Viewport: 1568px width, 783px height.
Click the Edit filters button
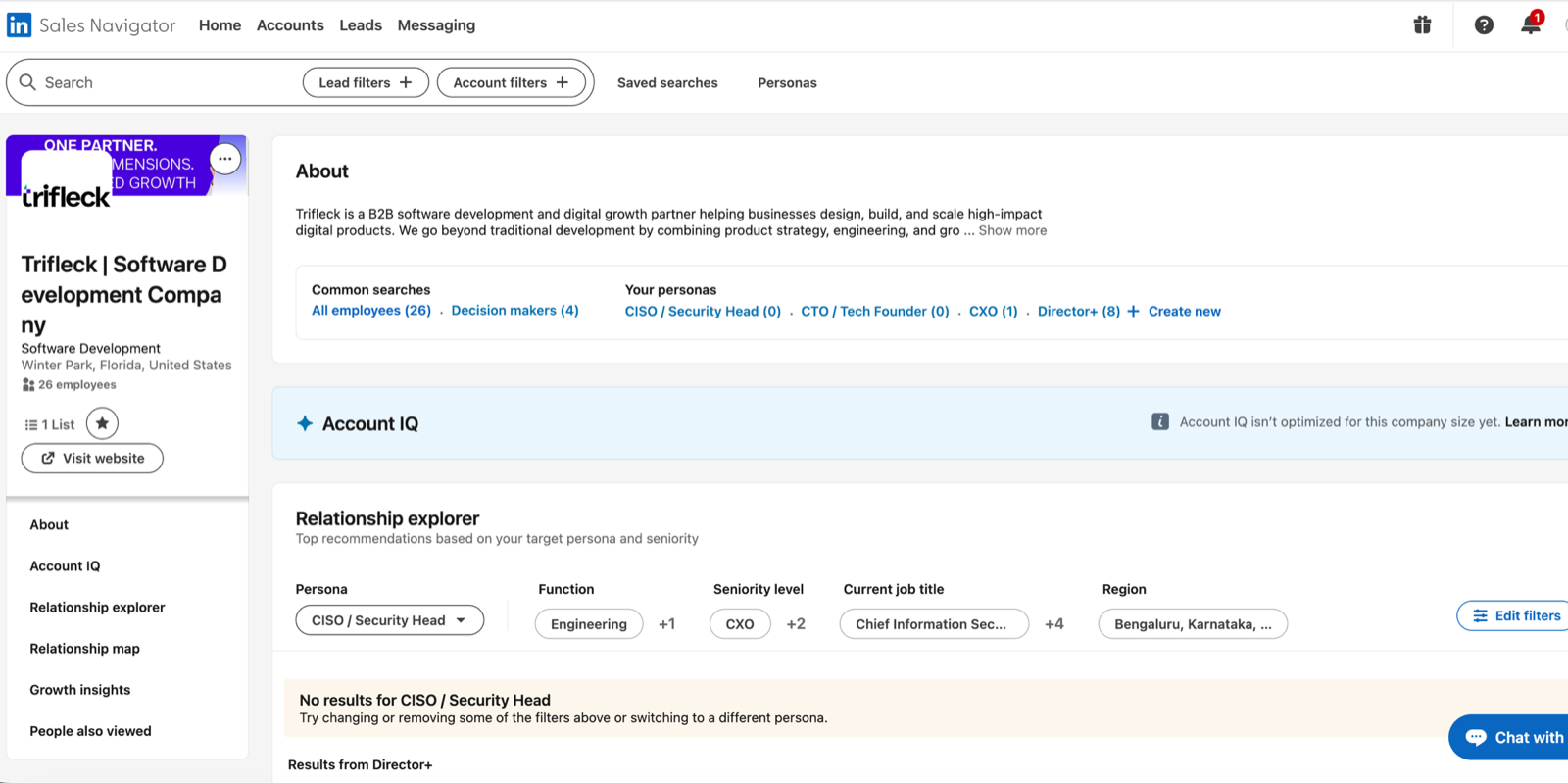(1514, 615)
